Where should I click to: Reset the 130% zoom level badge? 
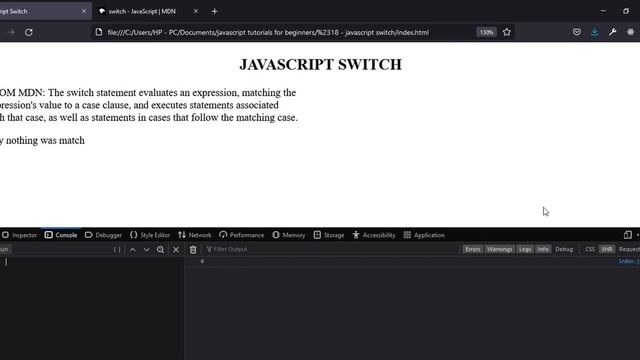tap(486, 32)
